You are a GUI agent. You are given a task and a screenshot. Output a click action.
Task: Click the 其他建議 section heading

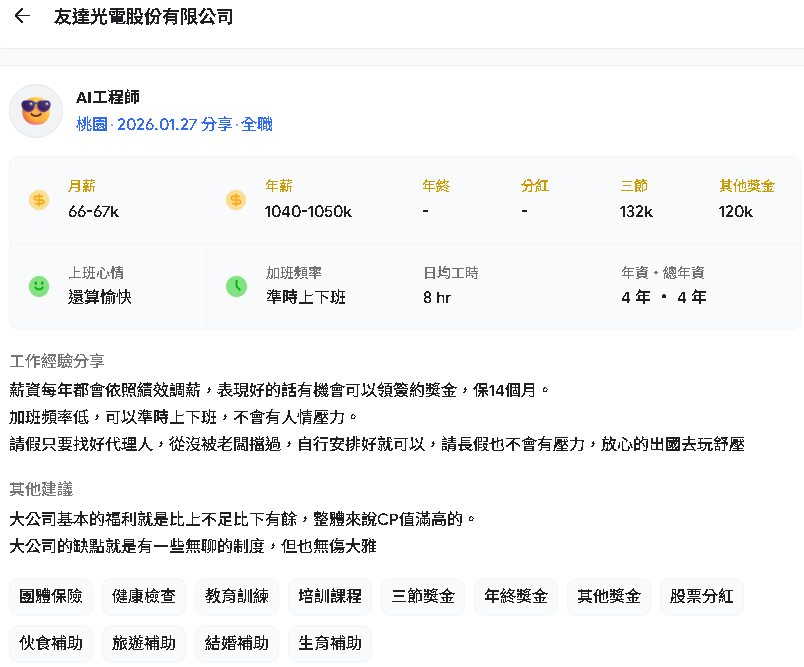click(41, 489)
